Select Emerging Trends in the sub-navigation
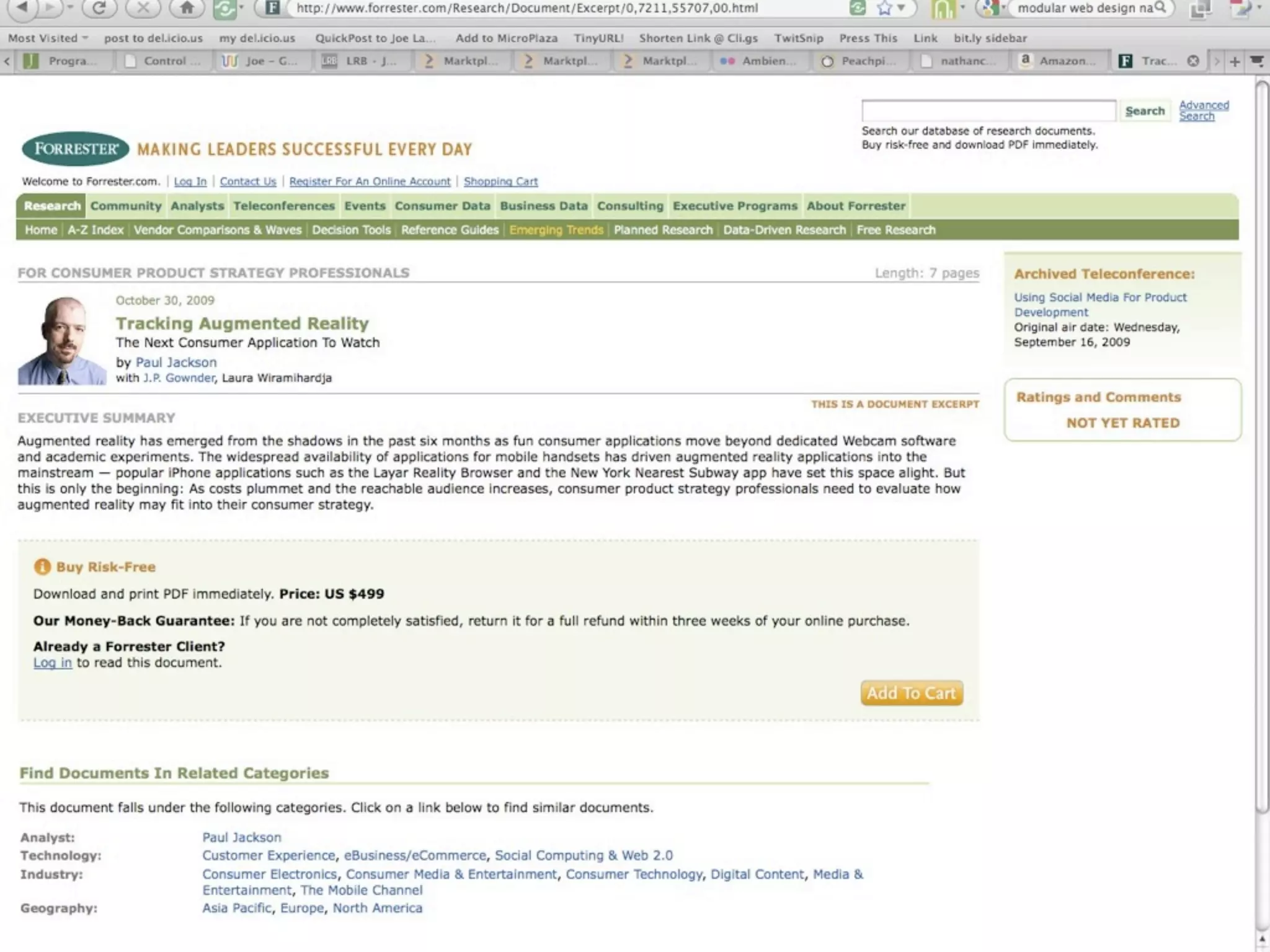Viewport: 1270px width, 952px height. [x=556, y=230]
